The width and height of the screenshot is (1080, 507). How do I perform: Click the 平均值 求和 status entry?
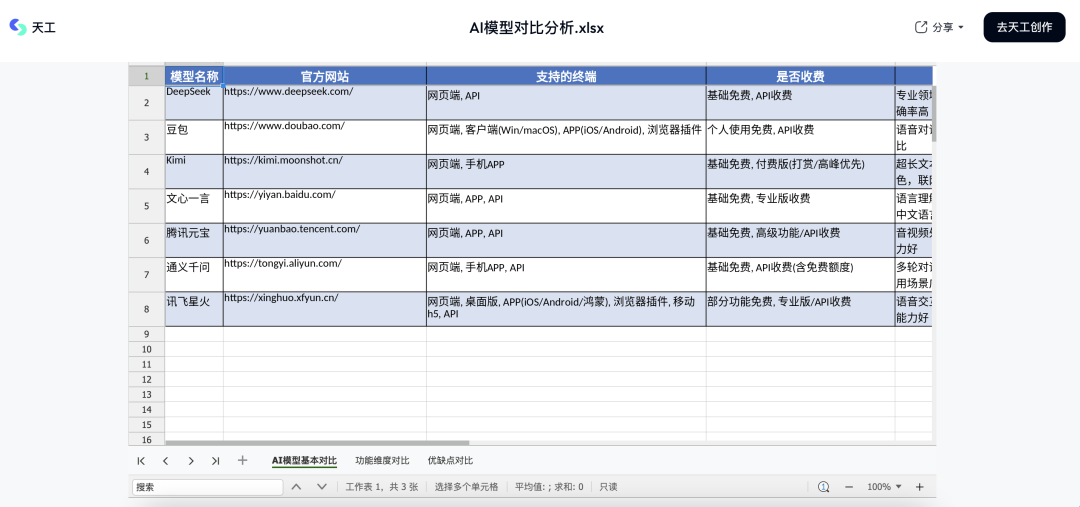(549, 487)
